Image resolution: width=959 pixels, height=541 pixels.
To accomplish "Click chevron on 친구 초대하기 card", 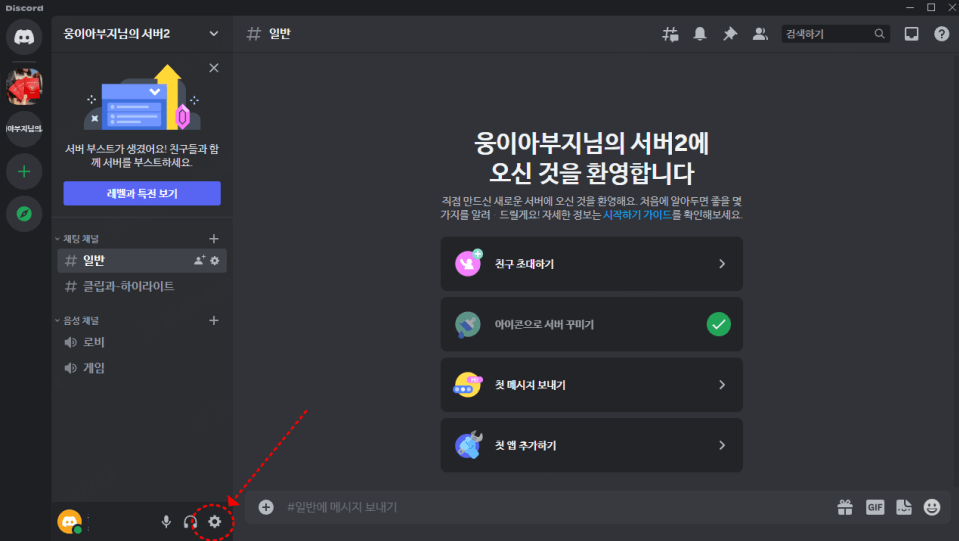I will click(x=722, y=264).
